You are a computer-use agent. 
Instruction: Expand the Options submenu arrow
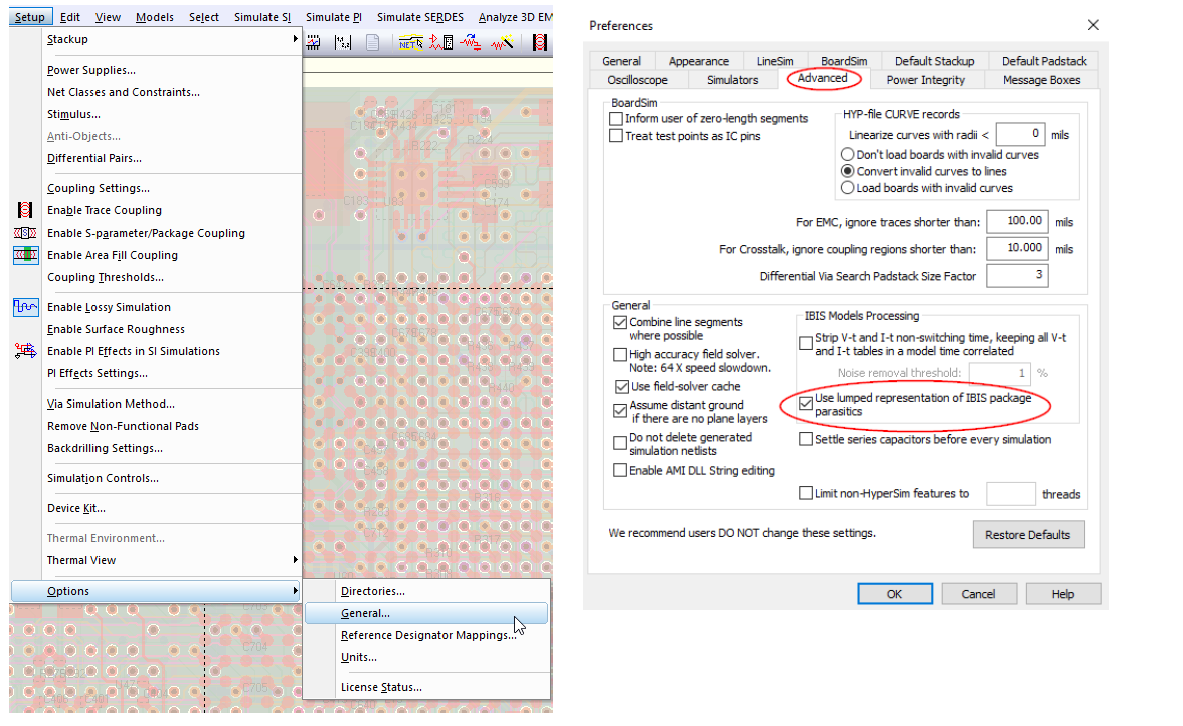[295, 590]
